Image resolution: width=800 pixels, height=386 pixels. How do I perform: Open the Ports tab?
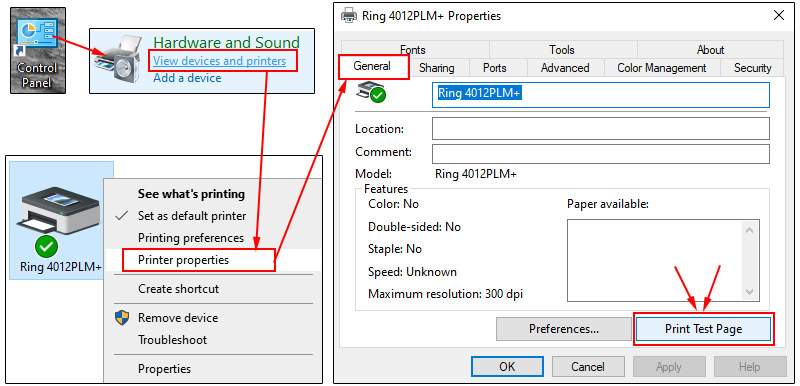(x=494, y=68)
